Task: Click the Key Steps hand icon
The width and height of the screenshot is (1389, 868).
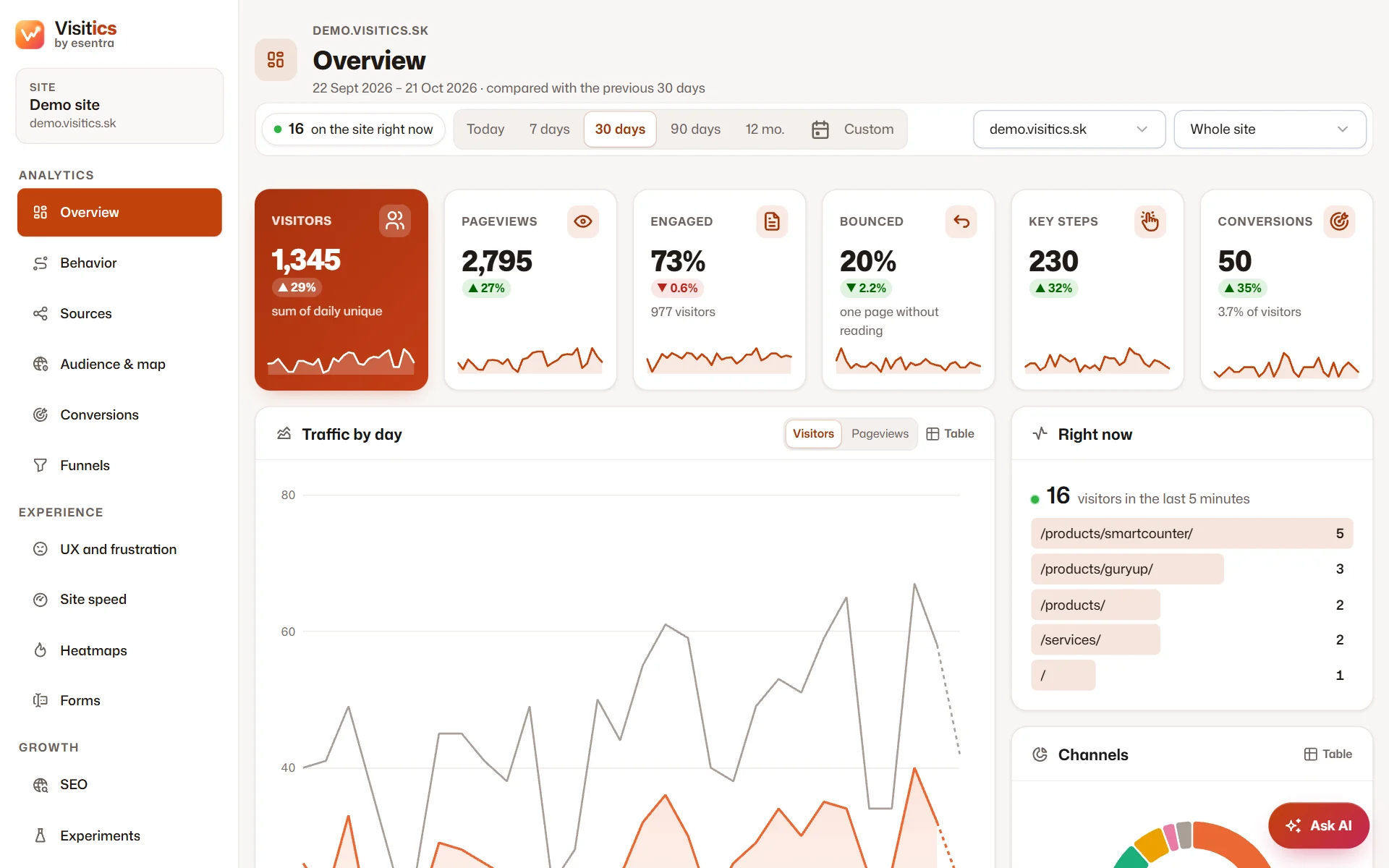Action: (x=1150, y=221)
